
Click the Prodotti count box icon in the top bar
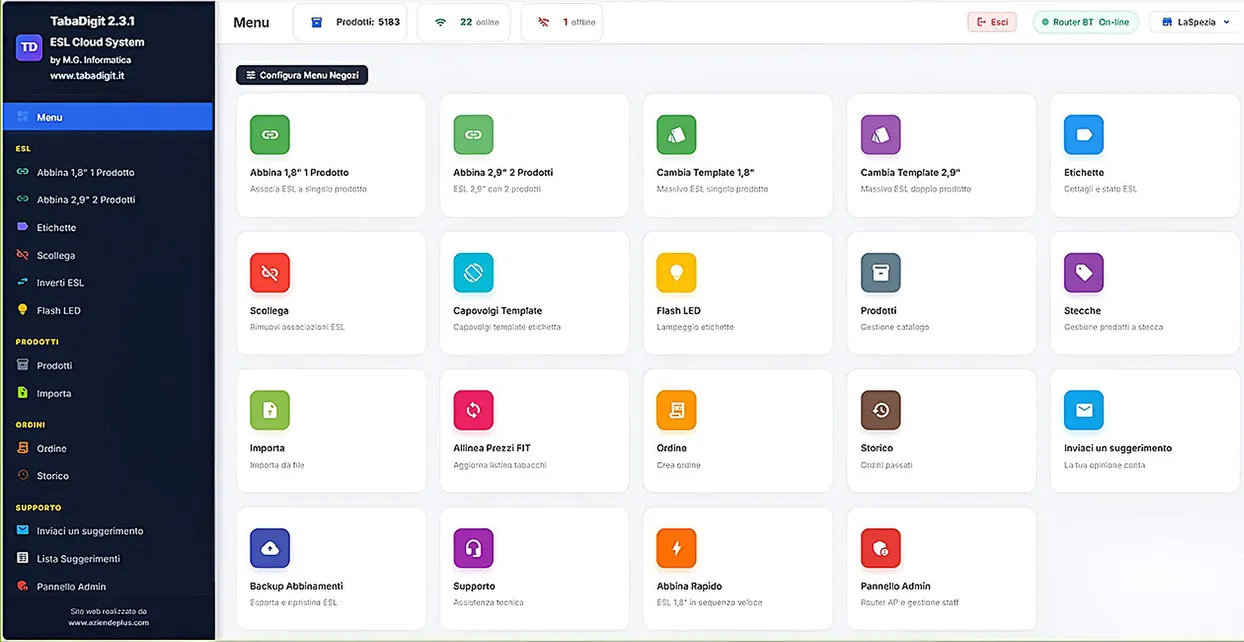[x=316, y=22]
